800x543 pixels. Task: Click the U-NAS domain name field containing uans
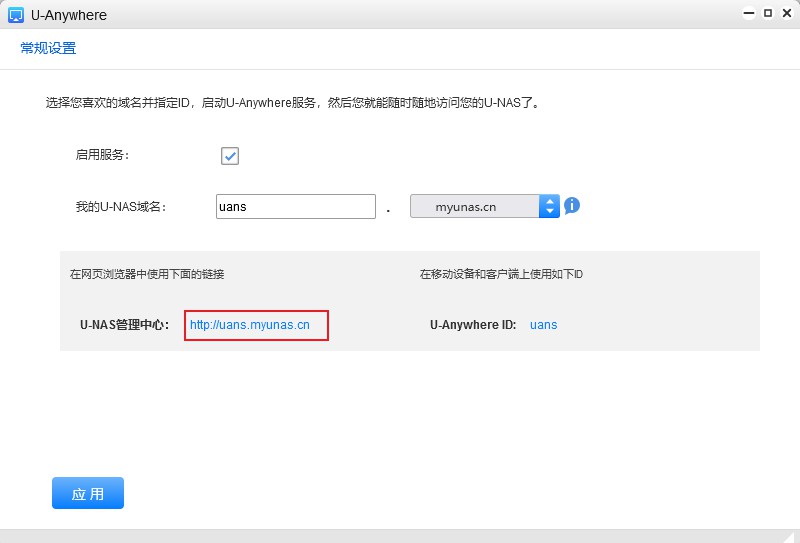[x=295, y=207]
